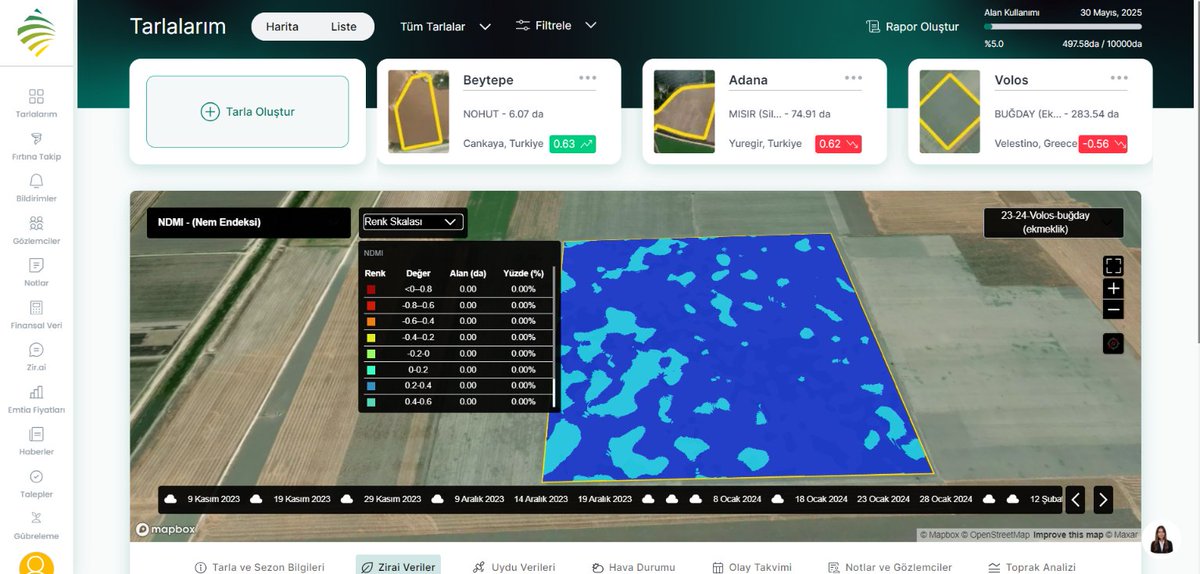1200x574 pixels.
Task: Open Fırtına Takip storm tracking
Action: coord(36,145)
